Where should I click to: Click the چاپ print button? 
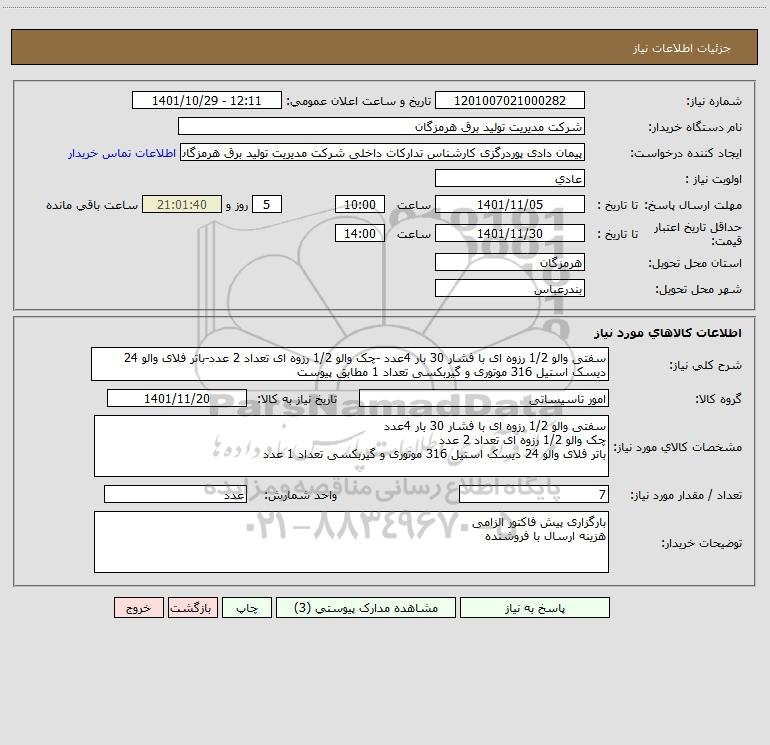[x=247, y=607]
